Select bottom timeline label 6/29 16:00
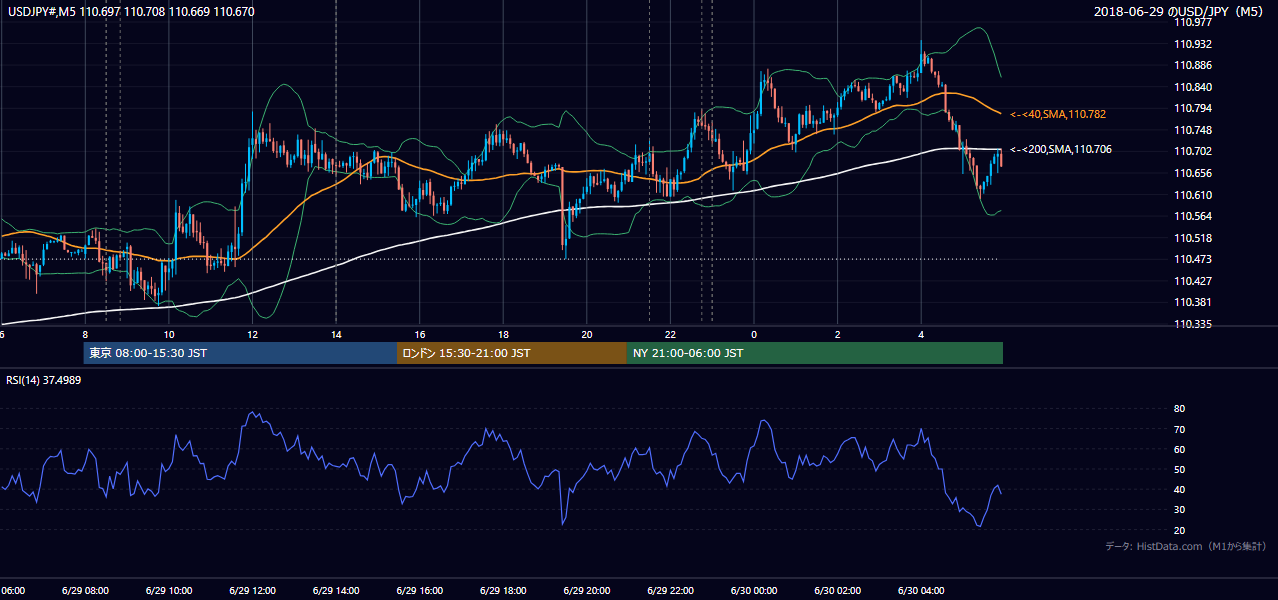 420,591
